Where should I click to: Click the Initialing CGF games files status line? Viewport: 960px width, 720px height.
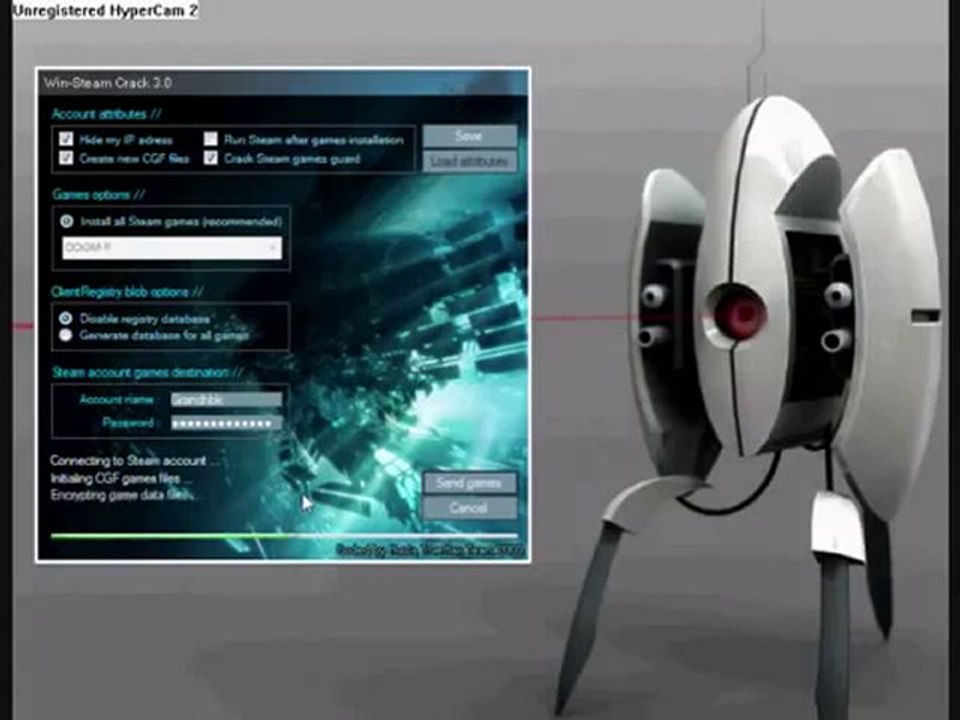[x=121, y=478]
